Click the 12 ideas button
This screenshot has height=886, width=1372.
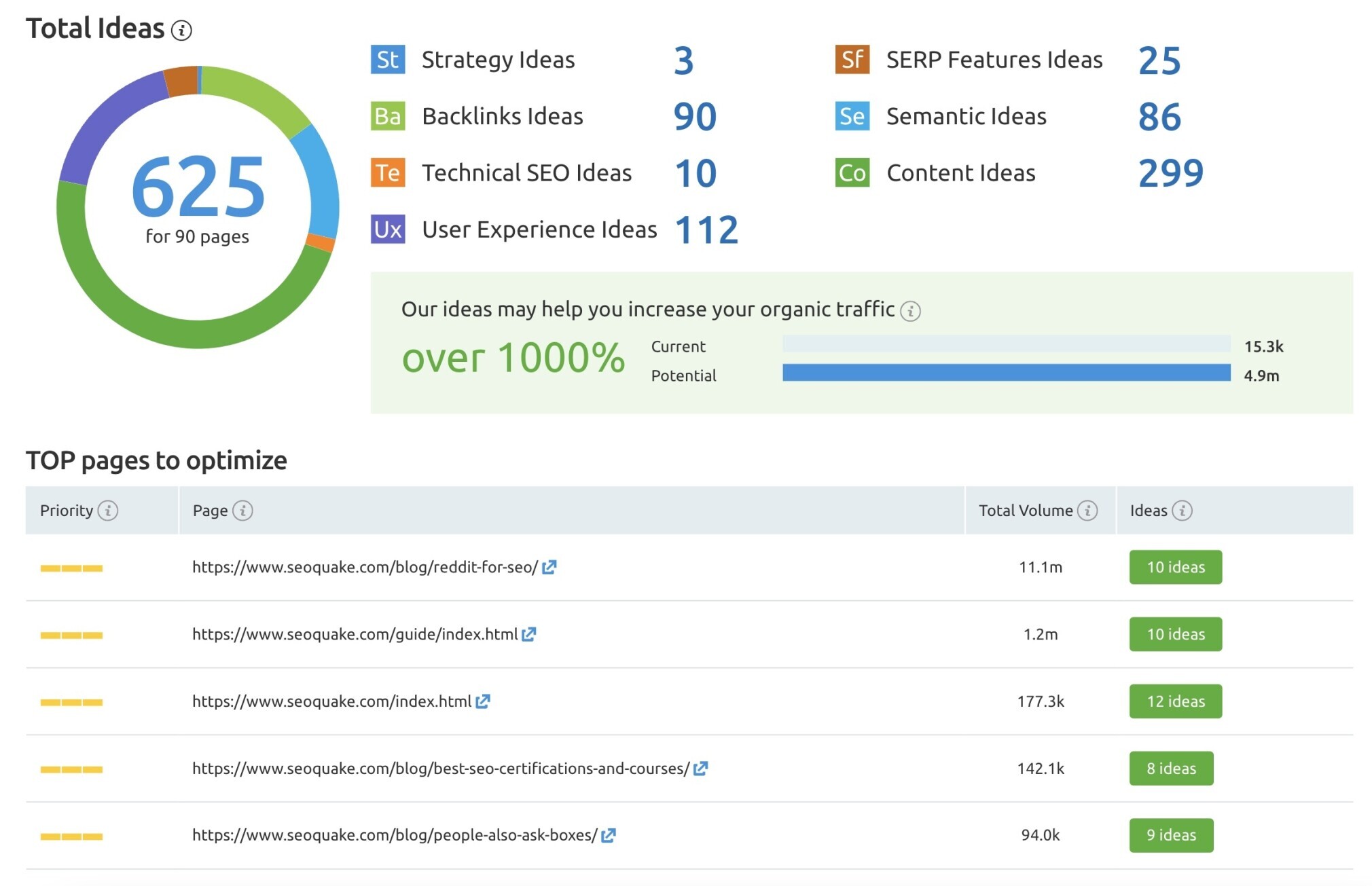(1176, 701)
